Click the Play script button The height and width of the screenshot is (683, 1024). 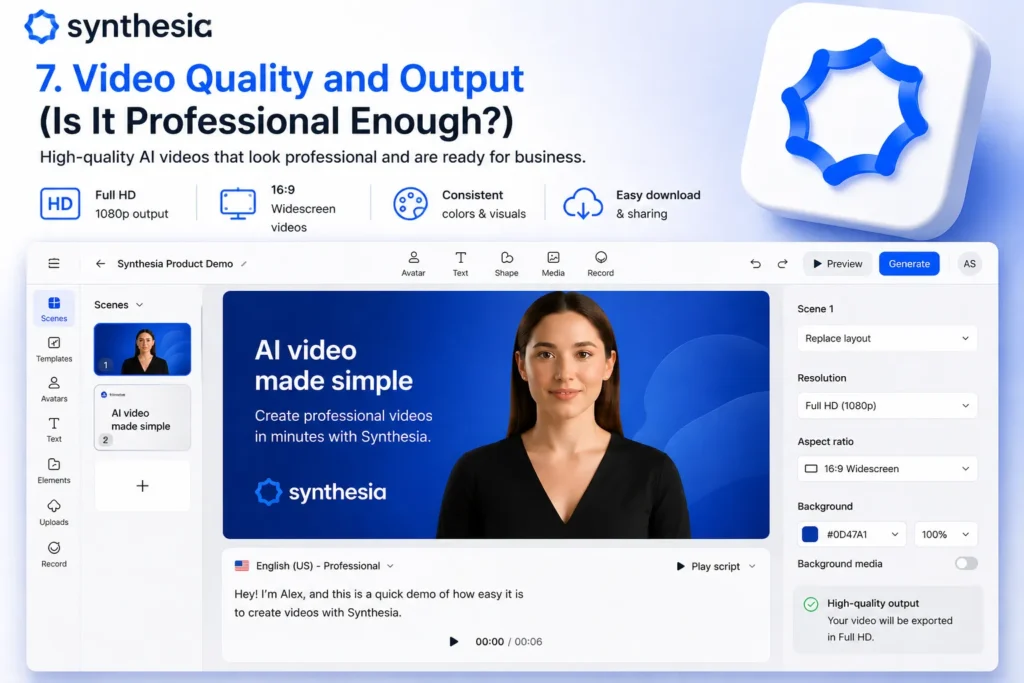click(x=709, y=566)
